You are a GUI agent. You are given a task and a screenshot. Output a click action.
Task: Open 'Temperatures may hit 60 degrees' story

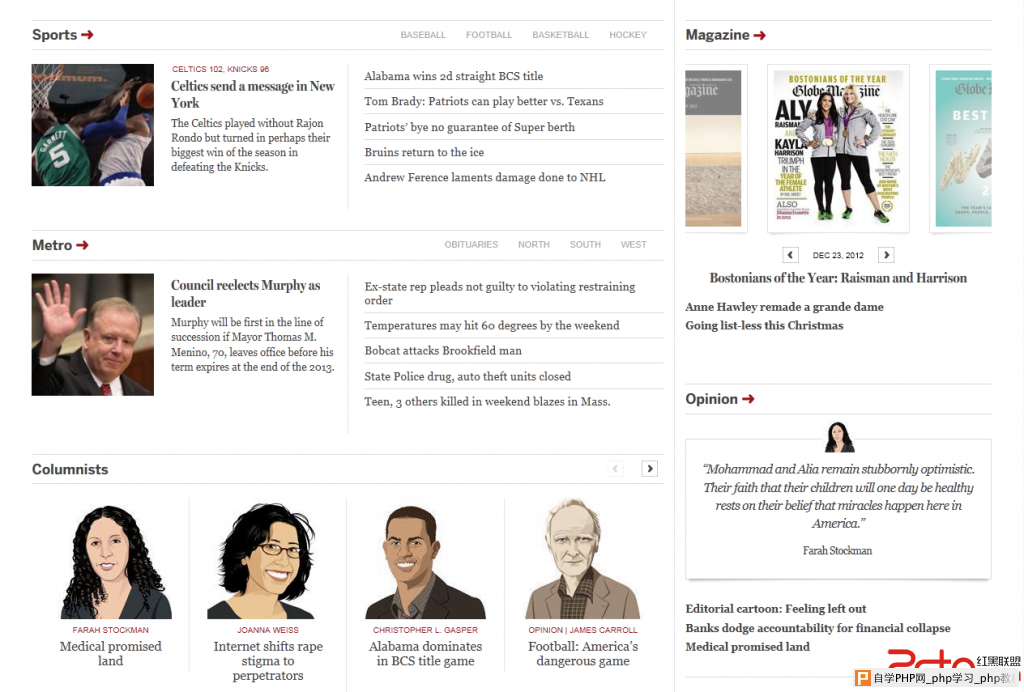coord(492,325)
